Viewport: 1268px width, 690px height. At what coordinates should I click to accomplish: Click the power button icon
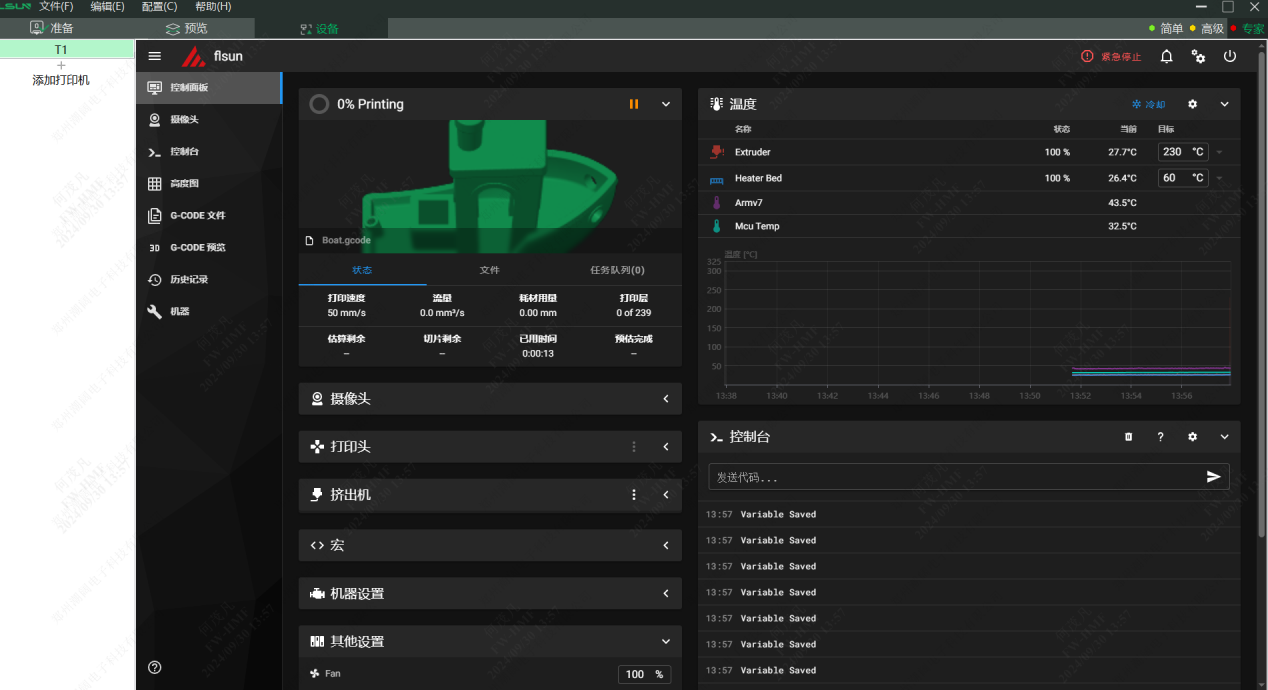pos(1230,57)
